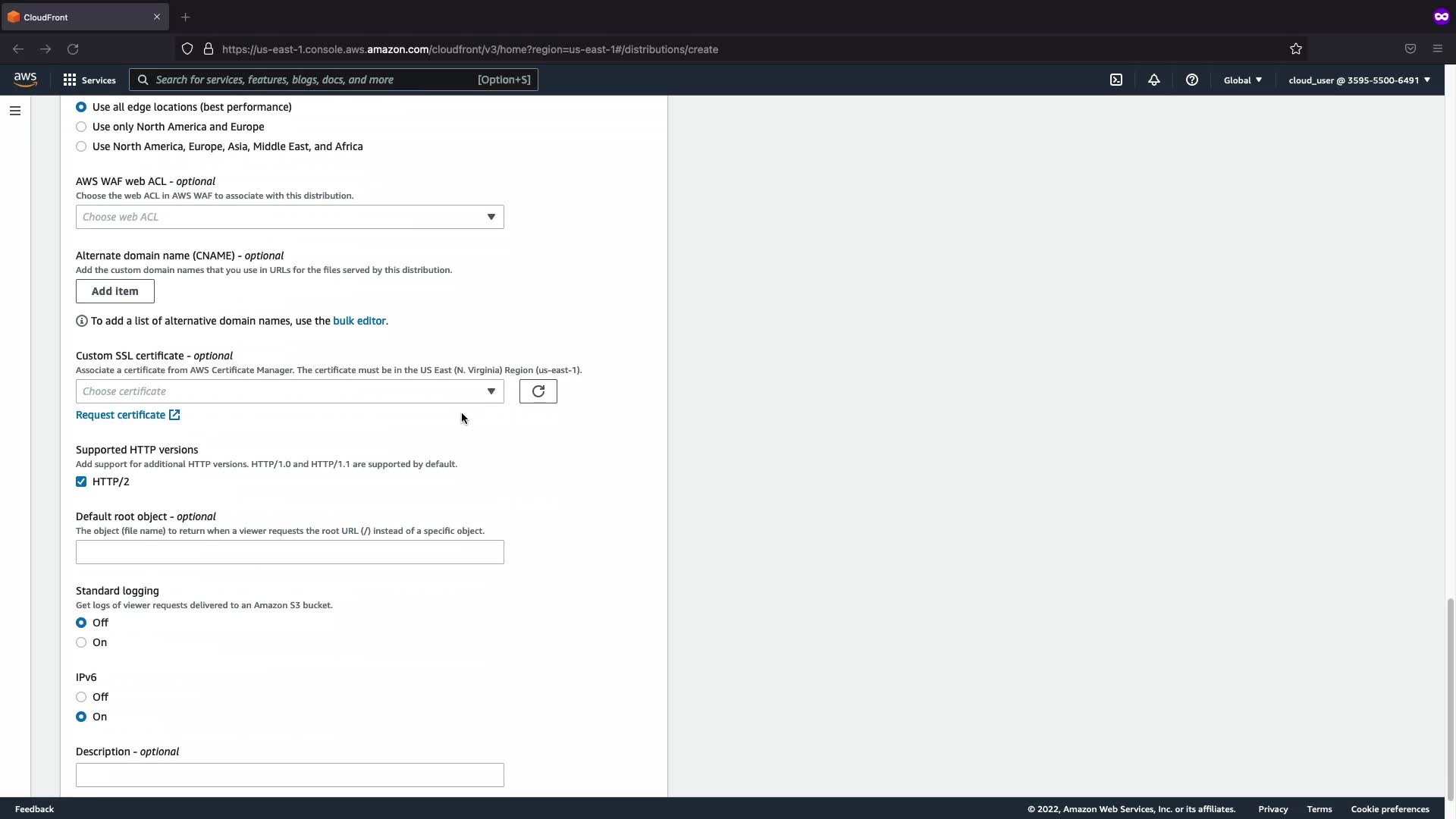
Task: Click the Add item button
Action: 115,291
